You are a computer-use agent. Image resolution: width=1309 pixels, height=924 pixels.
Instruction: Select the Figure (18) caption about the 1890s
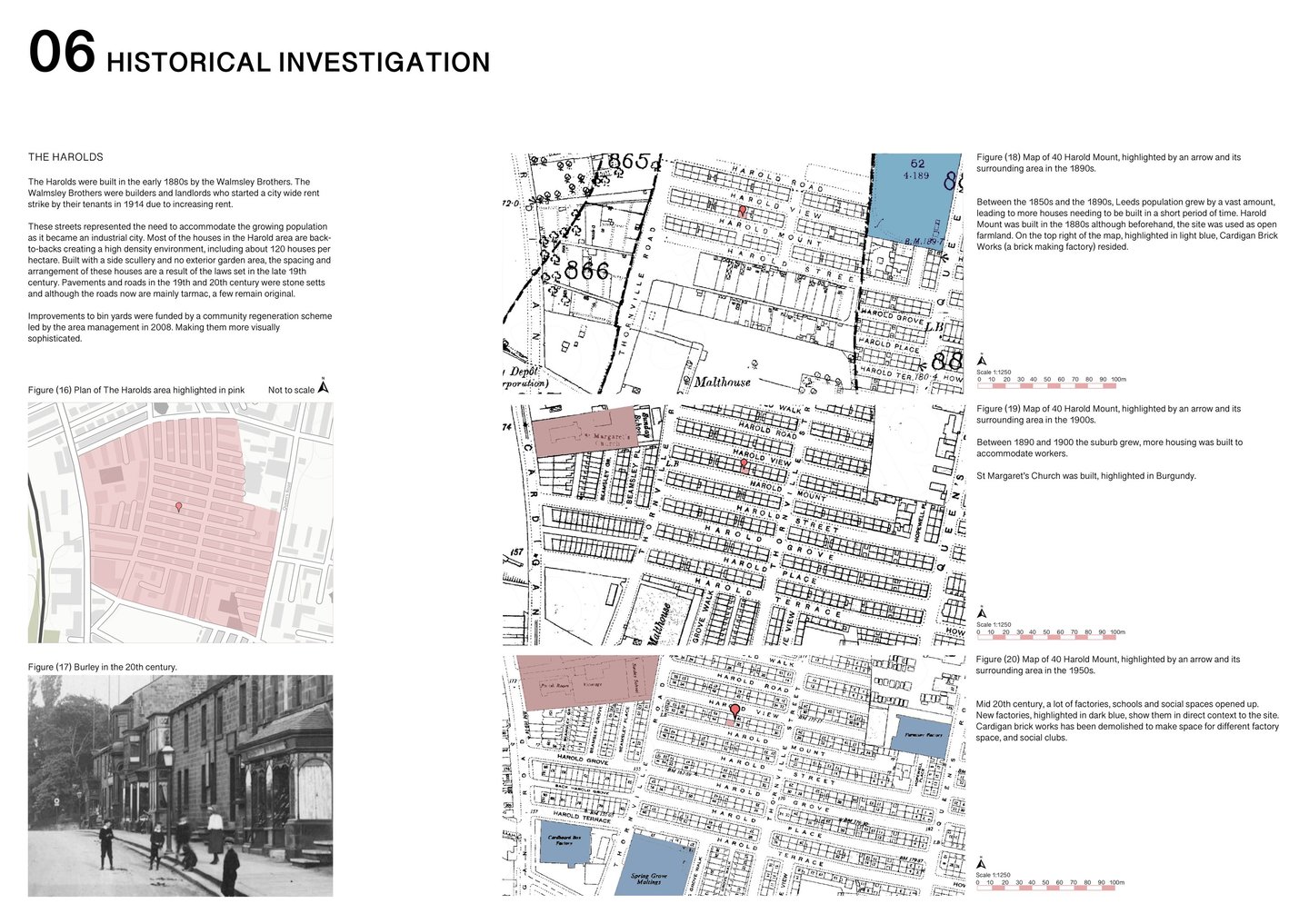[1109, 163]
